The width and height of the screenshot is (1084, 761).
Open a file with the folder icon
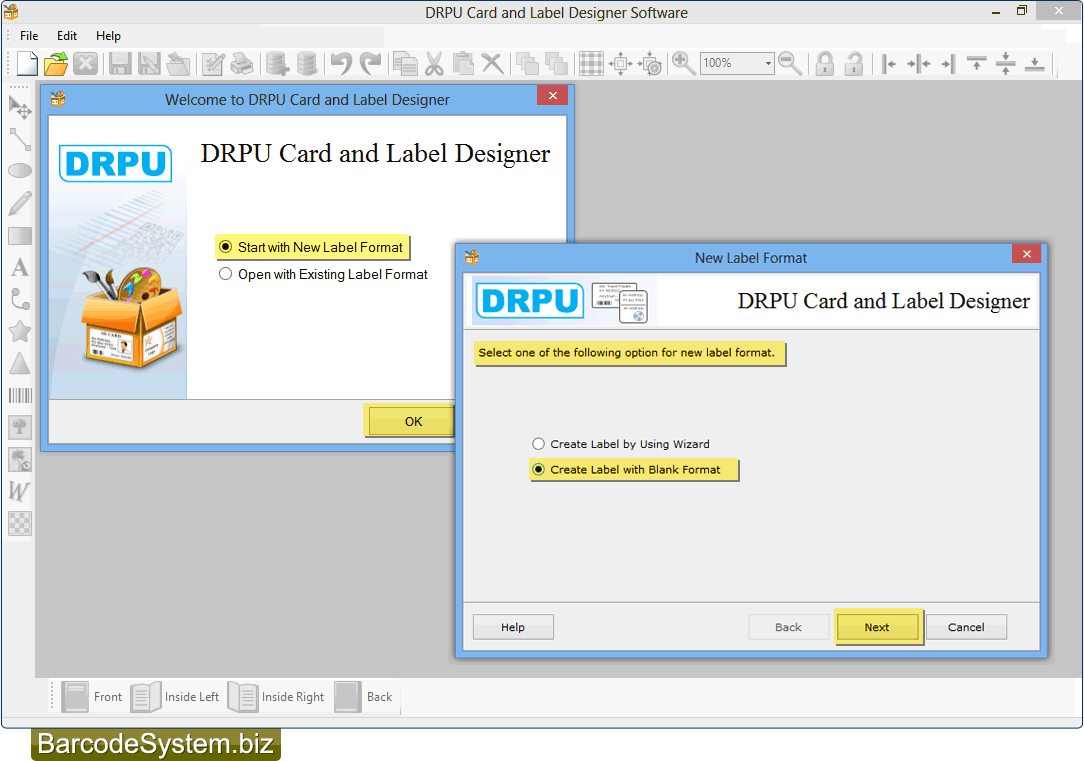(55, 64)
